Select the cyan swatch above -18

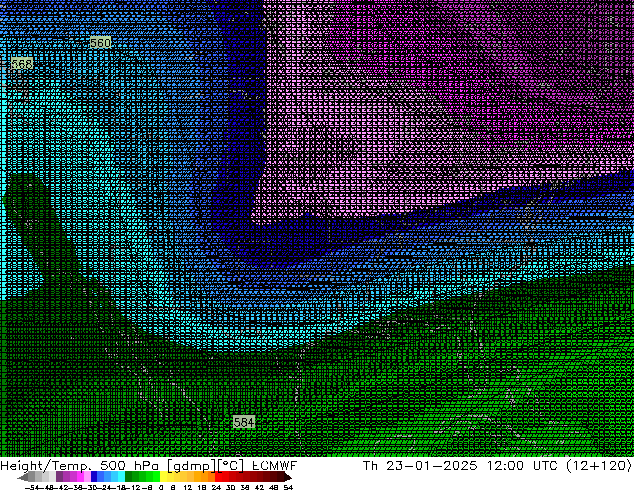pyautogui.click(x=122, y=477)
